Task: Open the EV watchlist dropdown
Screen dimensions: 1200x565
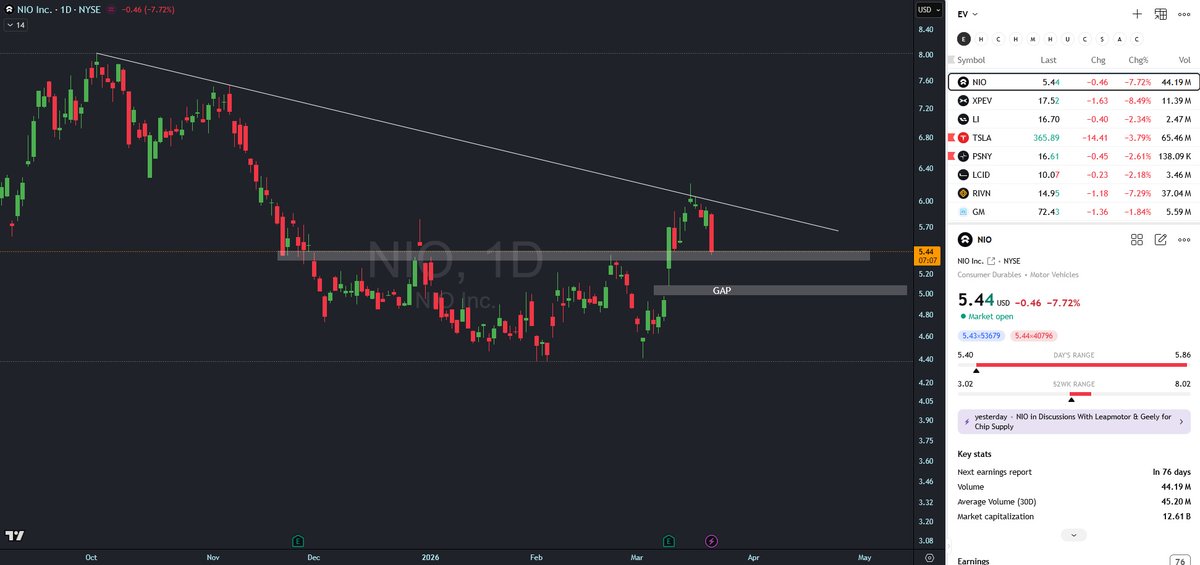Action: pyautogui.click(x=967, y=14)
